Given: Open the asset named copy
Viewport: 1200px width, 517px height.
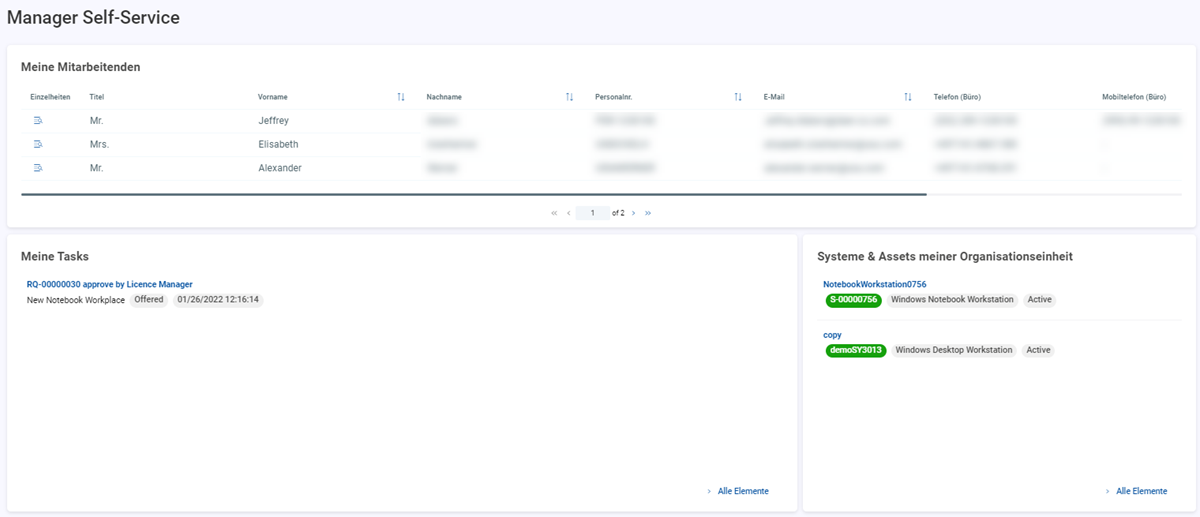Looking at the screenshot, I should coord(832,335).
